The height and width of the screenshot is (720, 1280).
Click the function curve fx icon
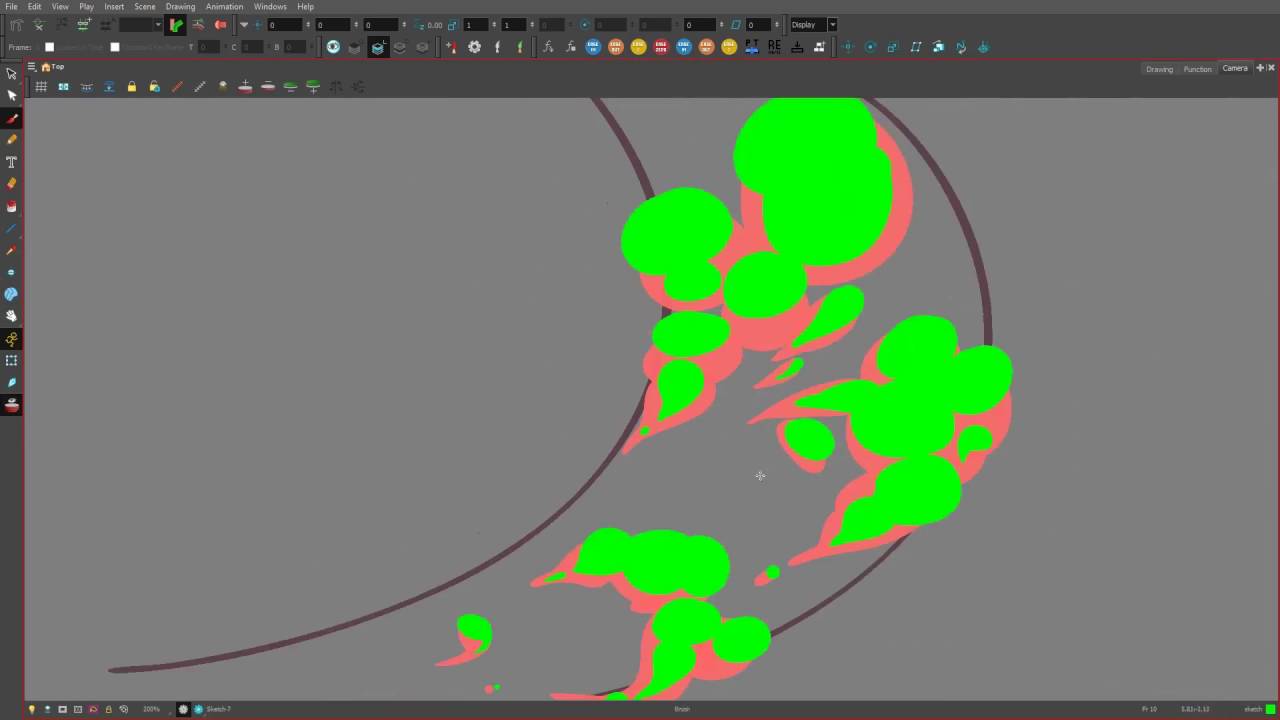click(x=548, y=47)
